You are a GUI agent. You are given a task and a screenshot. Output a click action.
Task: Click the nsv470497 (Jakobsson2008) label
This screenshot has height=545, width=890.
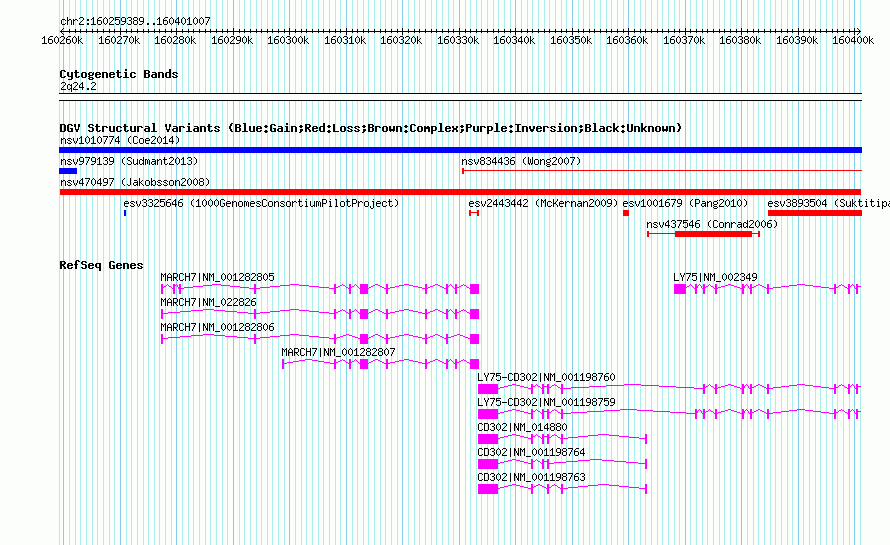(135, 182)
